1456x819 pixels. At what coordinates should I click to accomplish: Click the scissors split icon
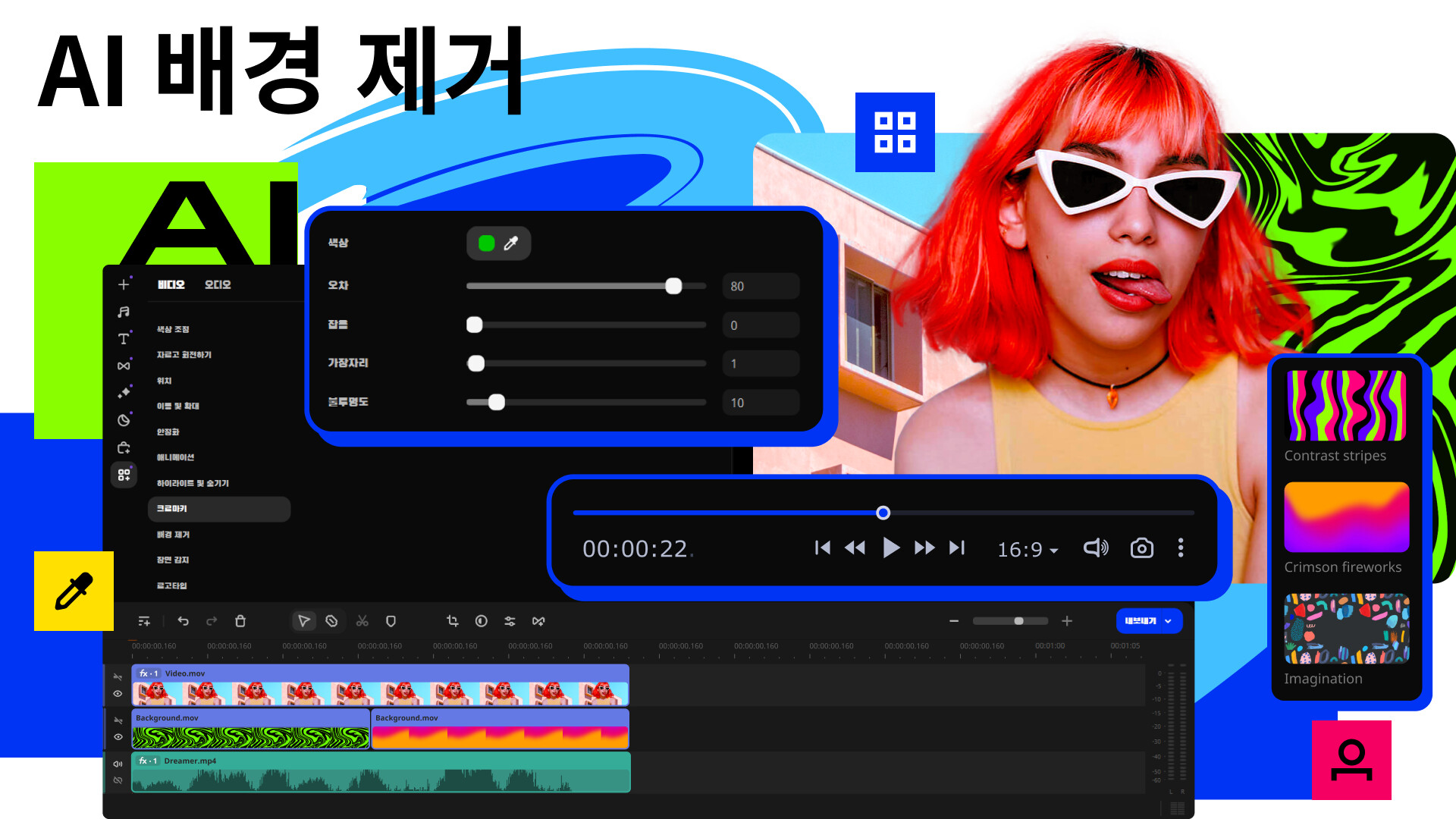tap(362, 621)
